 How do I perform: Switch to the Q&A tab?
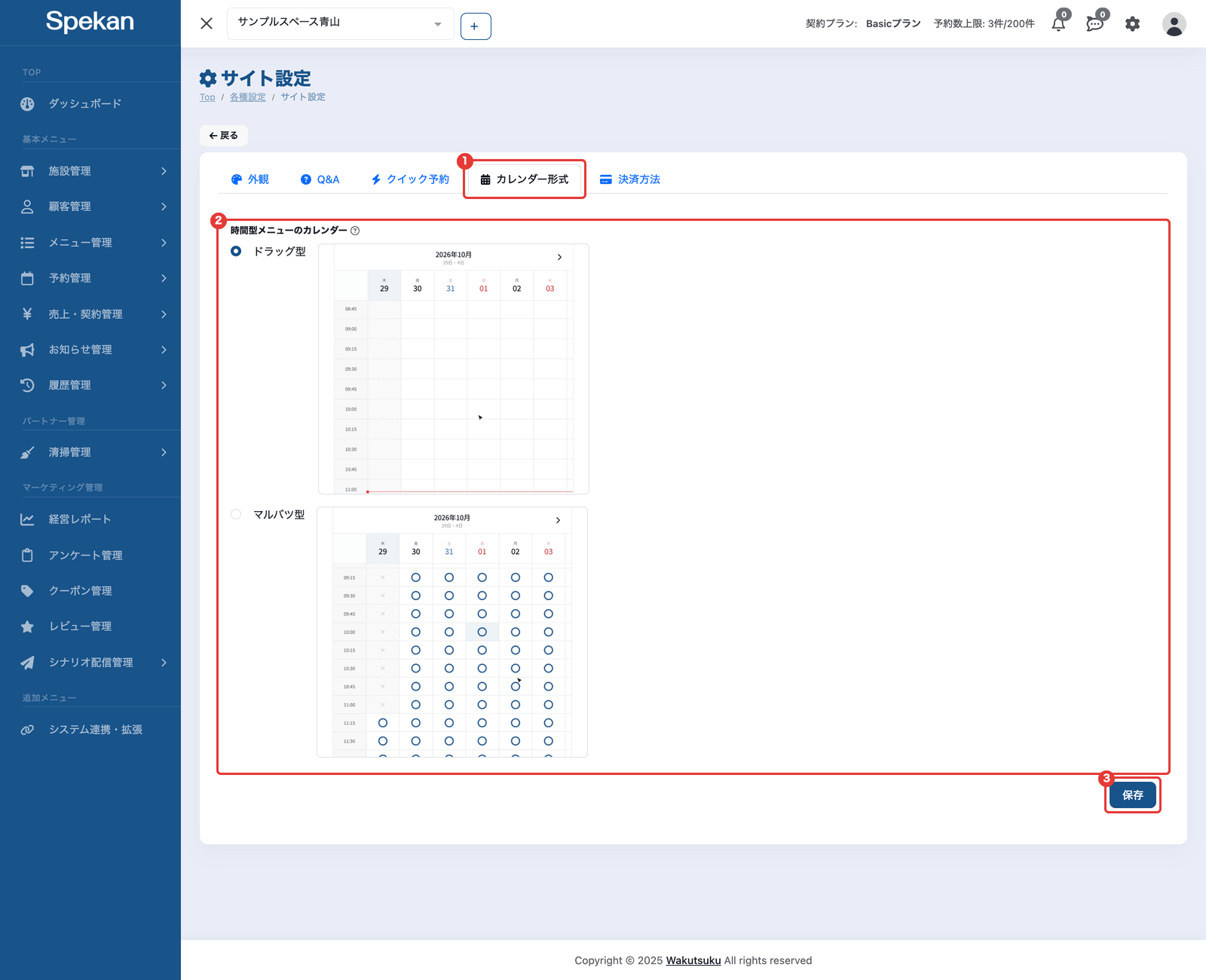tap(320, 179)
